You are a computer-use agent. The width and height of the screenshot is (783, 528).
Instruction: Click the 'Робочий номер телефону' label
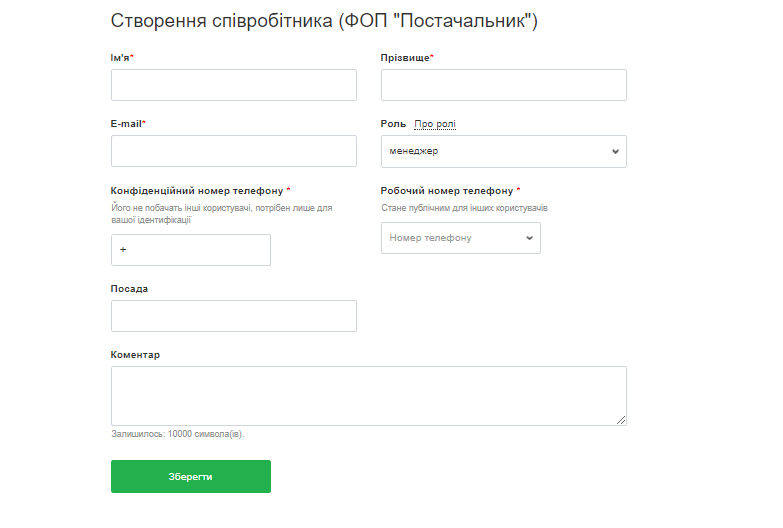click(x=446, y=190)
